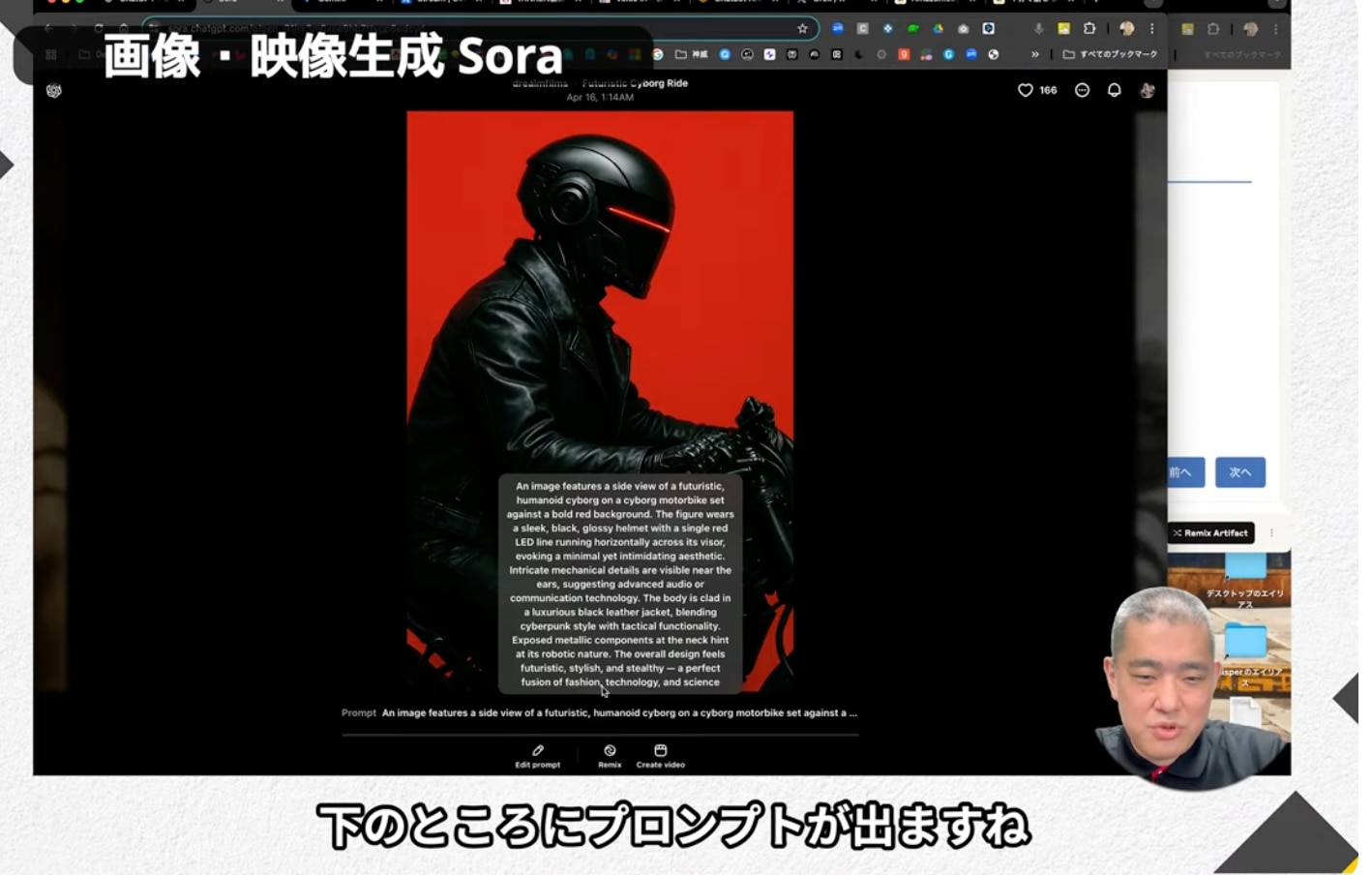Open notifications bell in Sora header
This screenshot has height=875, width=1372.
(1115, 90)
